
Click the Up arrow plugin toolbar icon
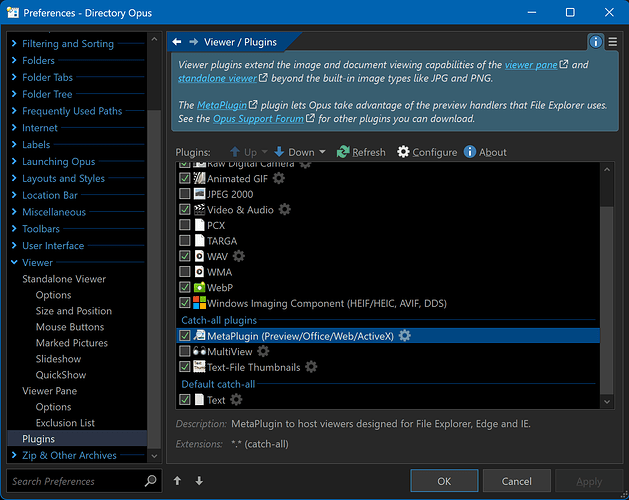[235, 152]
